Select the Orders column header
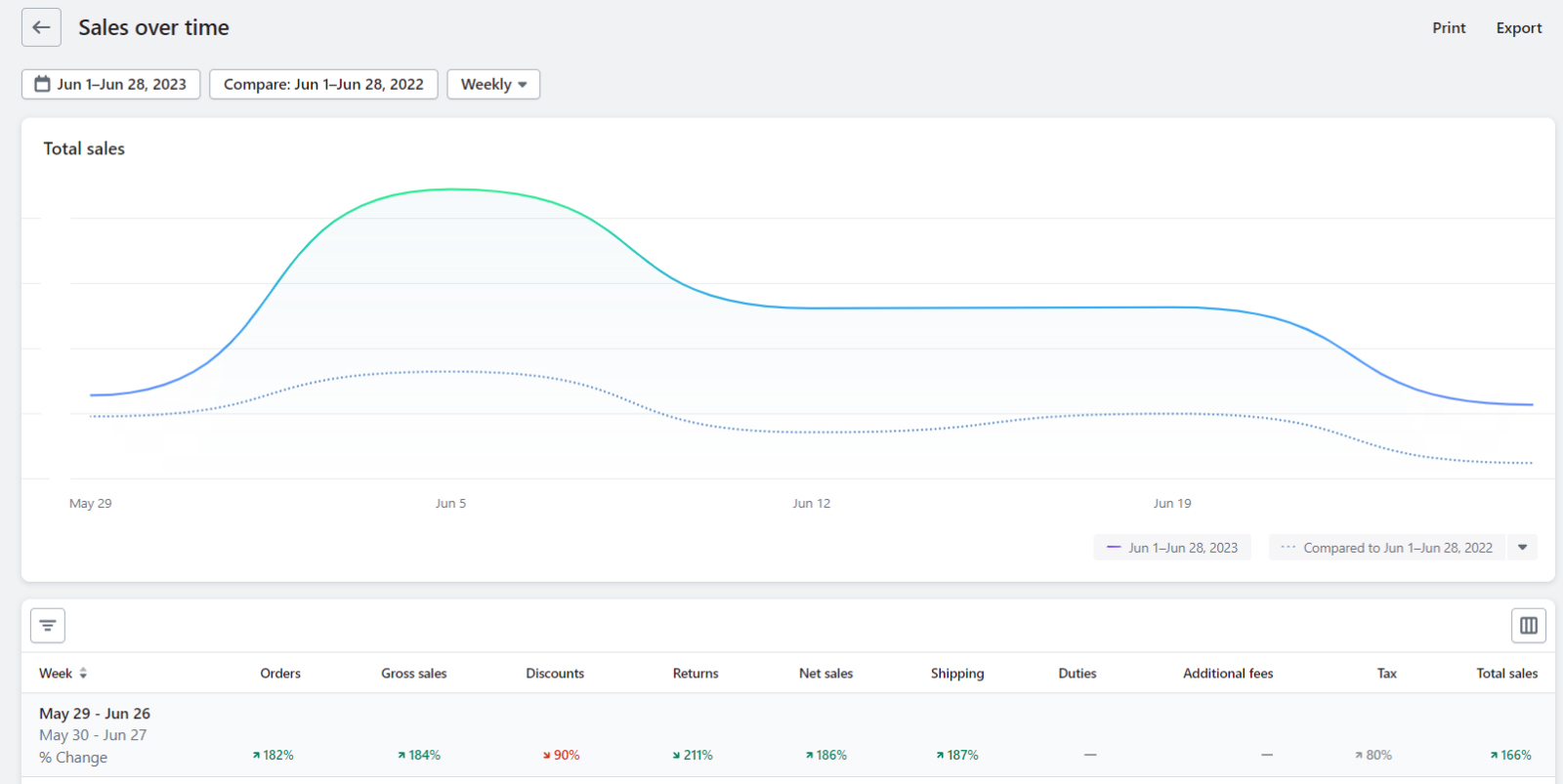 [x=280, y=674]
